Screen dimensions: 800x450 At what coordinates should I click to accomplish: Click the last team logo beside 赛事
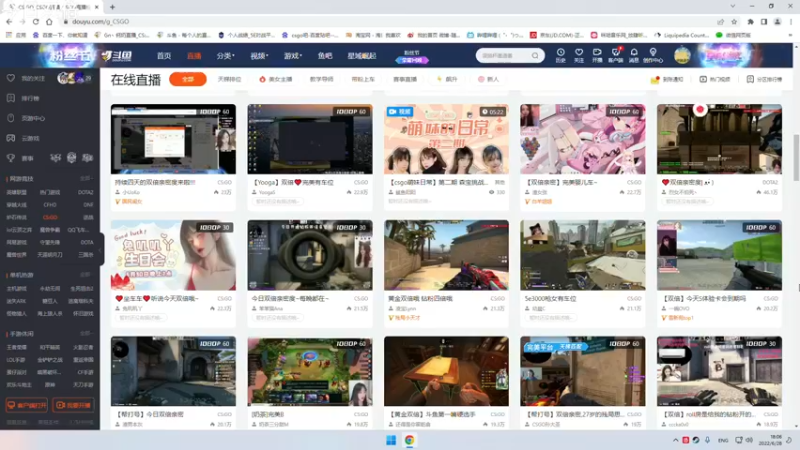tap(88, 158)
